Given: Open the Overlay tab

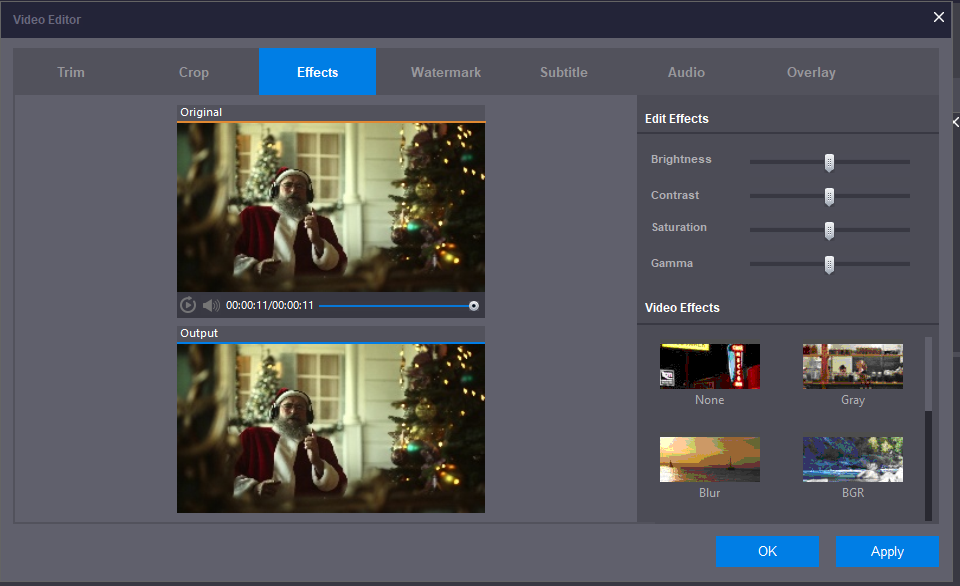Looking at the screenshot, I should [811, 72].
